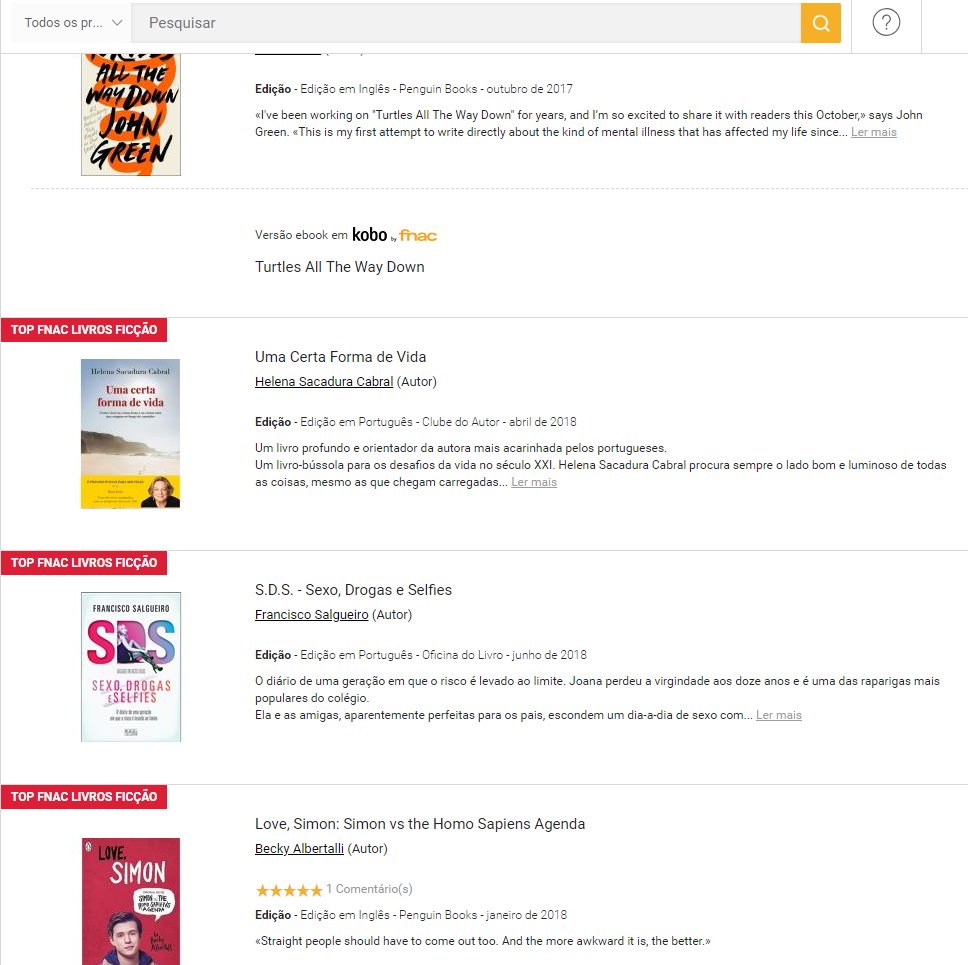The image size is (968, 965).
Task: Expand the 'Todos os pr...' category dropdown
Action: [73, 23]
